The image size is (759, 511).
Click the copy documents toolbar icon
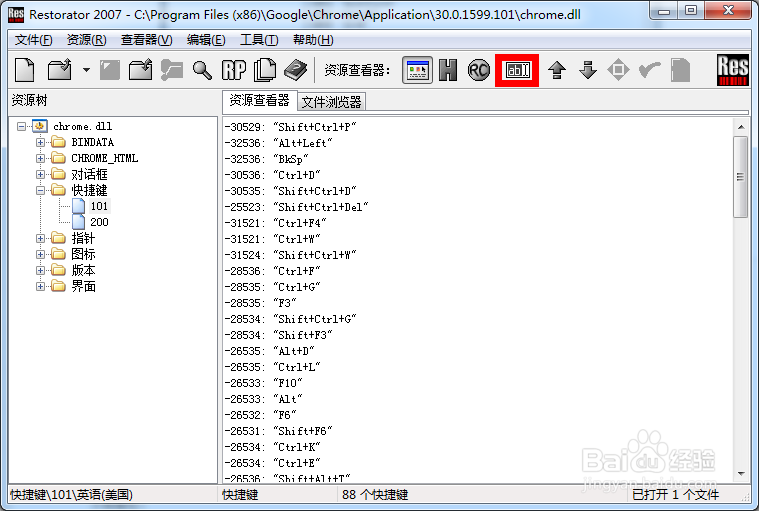(265, 70)
